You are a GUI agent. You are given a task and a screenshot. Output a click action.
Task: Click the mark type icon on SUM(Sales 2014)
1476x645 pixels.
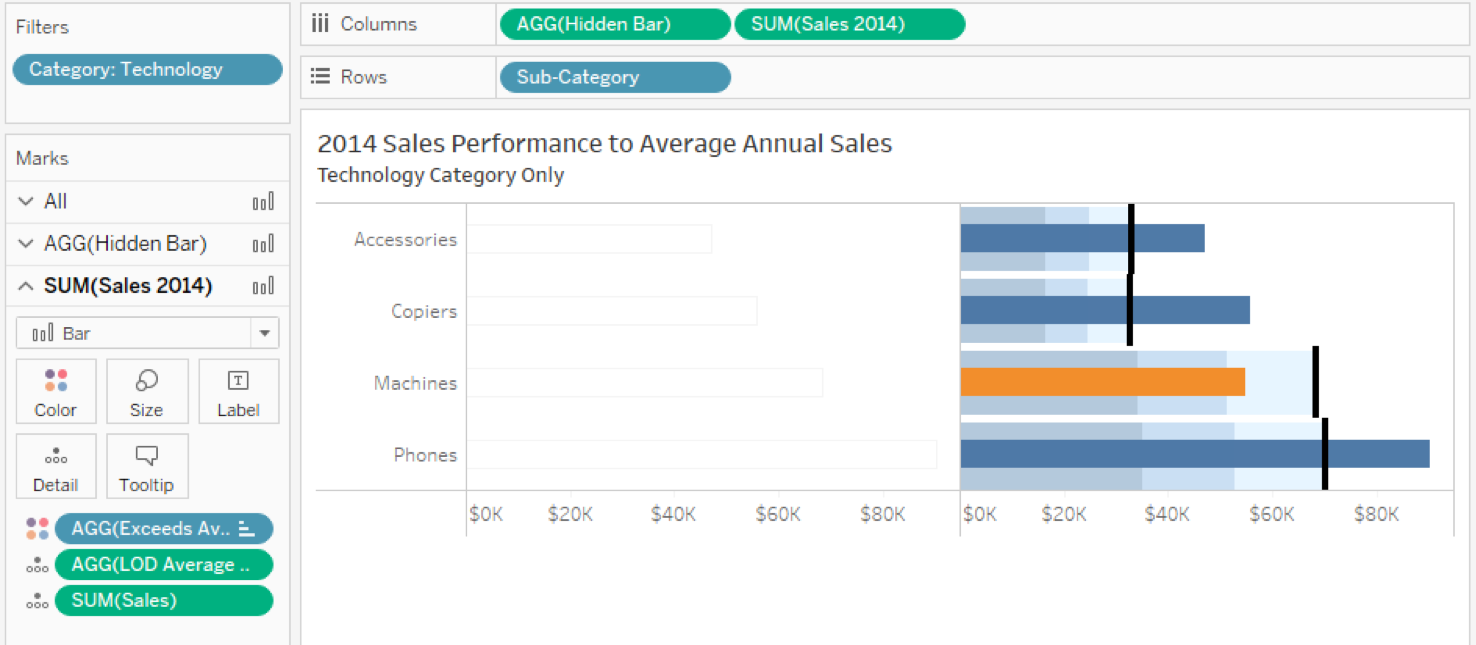(263, 286)
